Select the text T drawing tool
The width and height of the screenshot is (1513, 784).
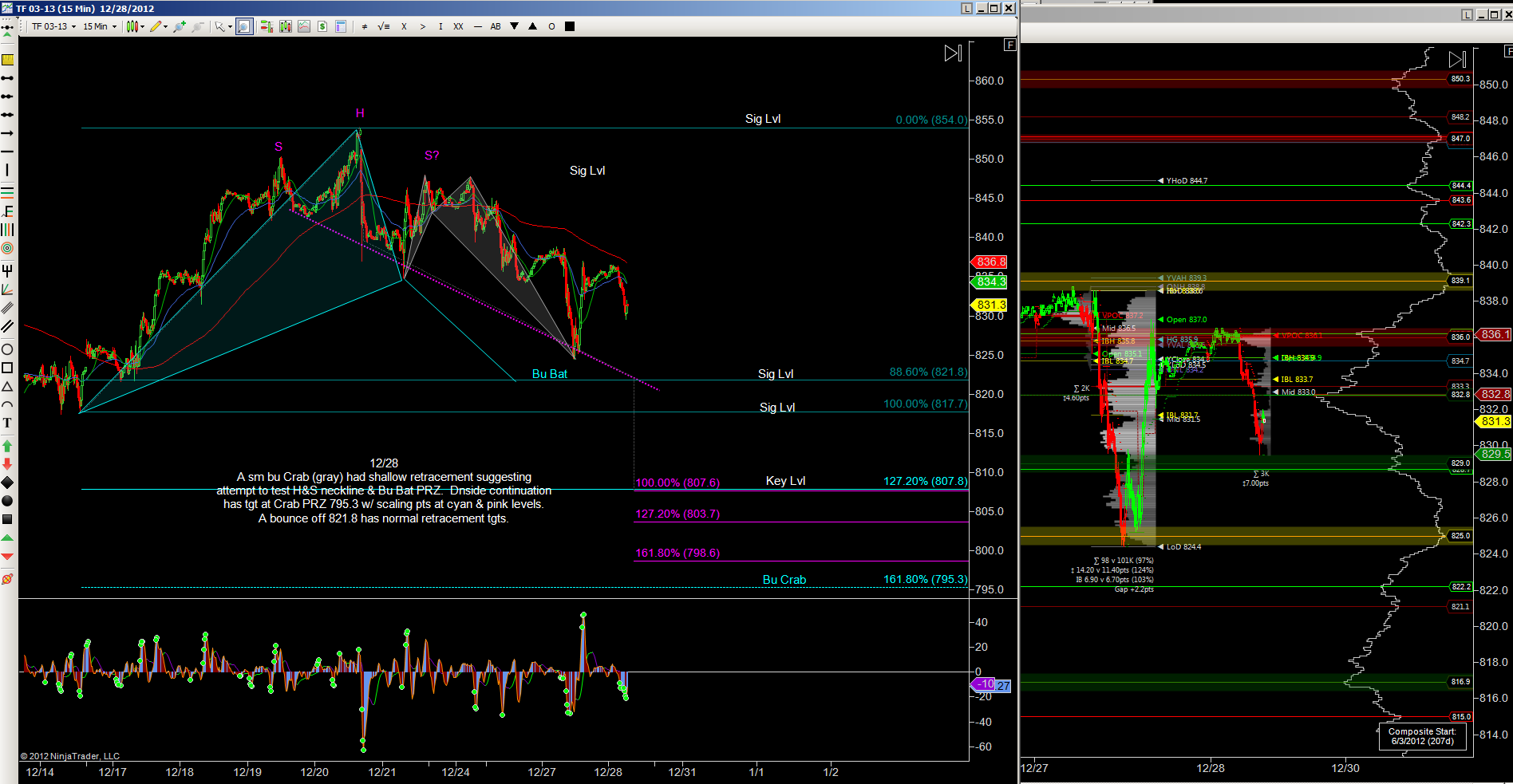pyautogui.click(x=7, y=423)
